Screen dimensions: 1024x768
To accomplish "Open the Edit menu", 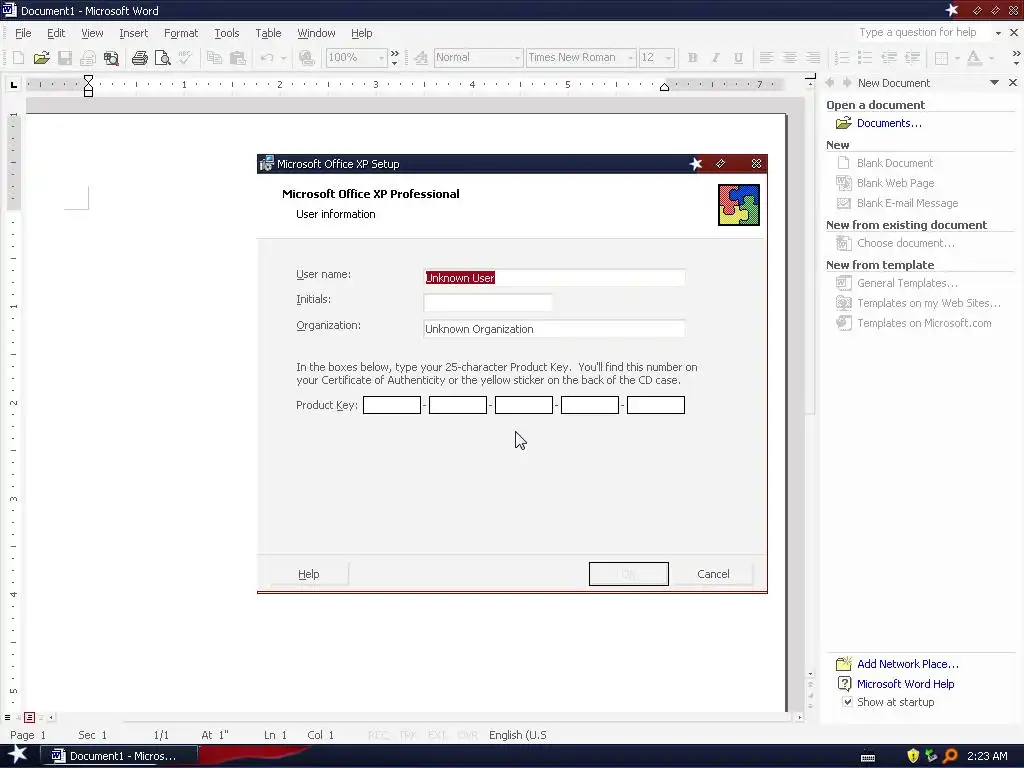I will (56, 33).
